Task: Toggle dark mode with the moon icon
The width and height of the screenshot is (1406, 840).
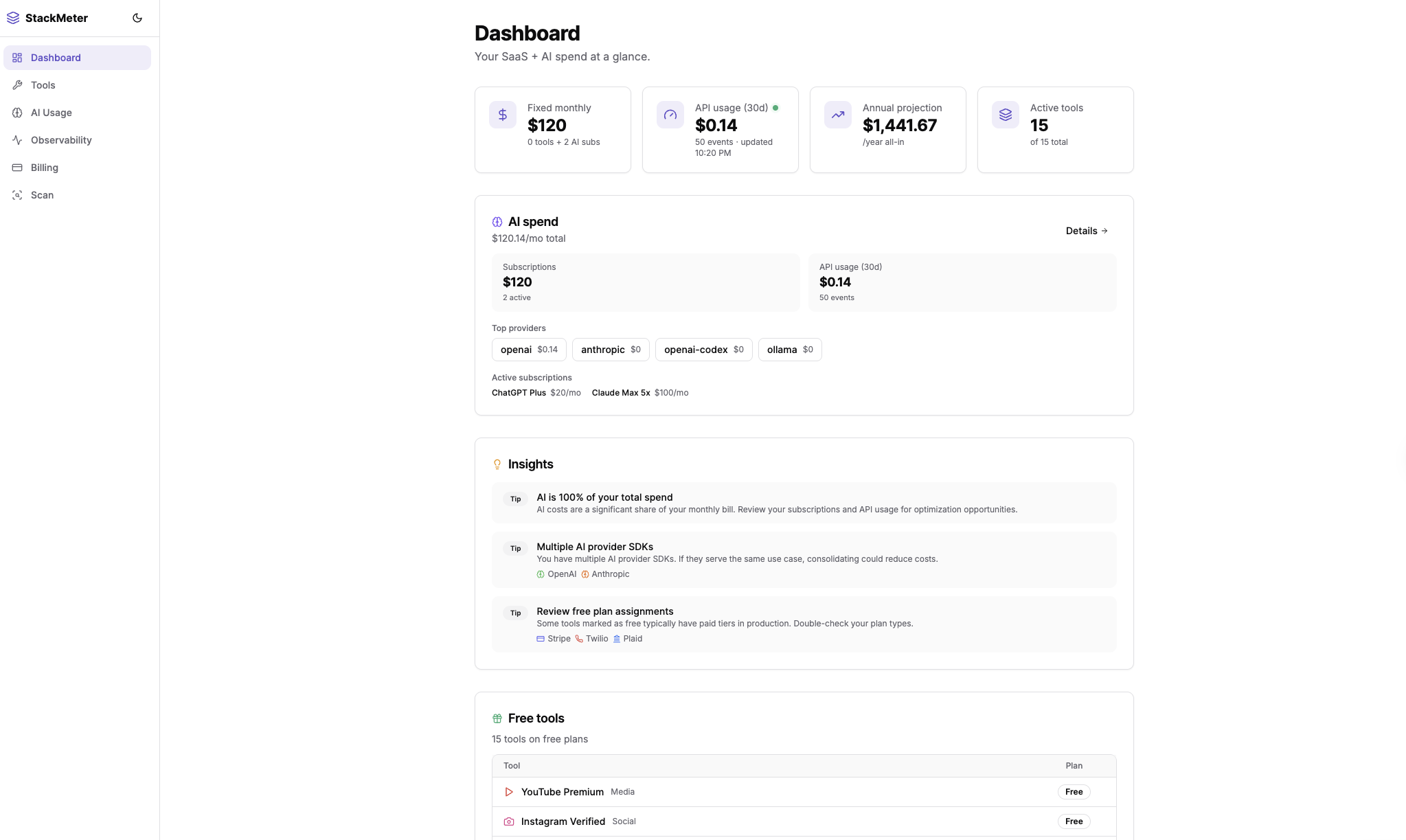Action: 137,17
